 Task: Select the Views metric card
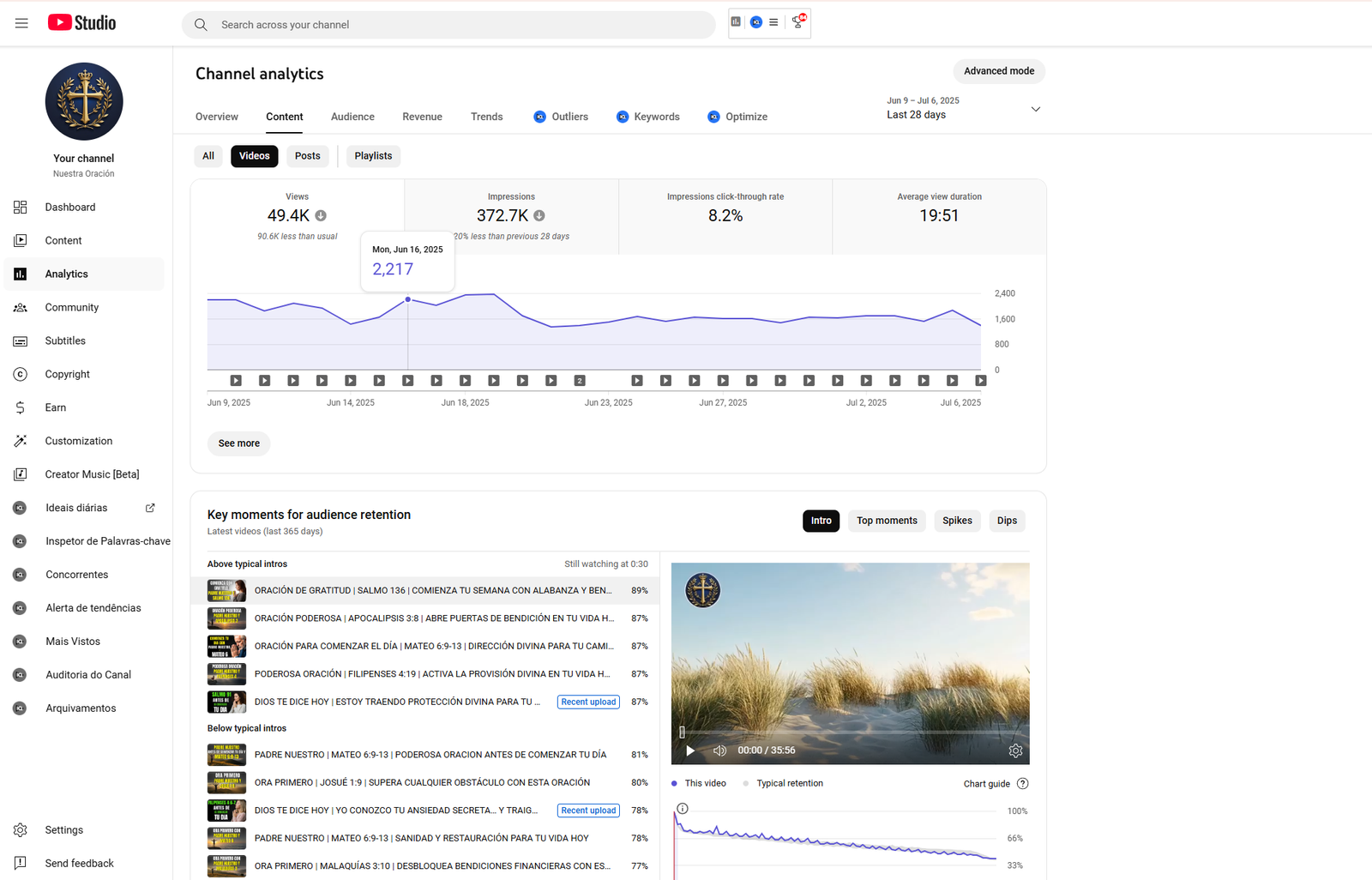298,217
